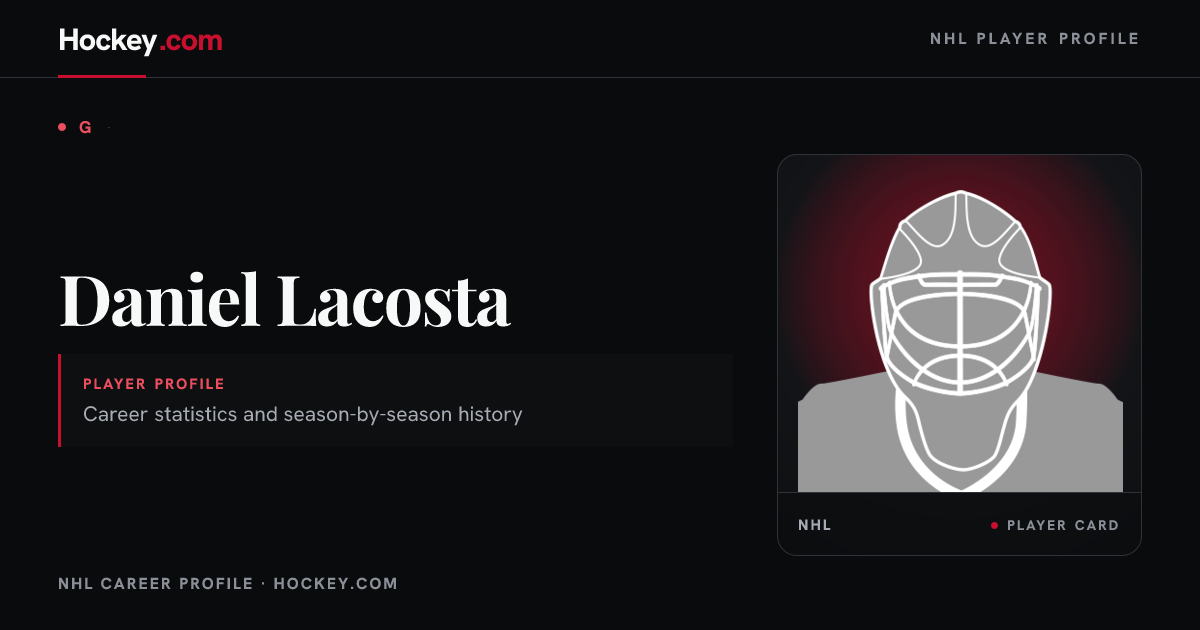Click the goalie mask silhouette icon
Screen dimensions: 1200x630
point(960,340)
